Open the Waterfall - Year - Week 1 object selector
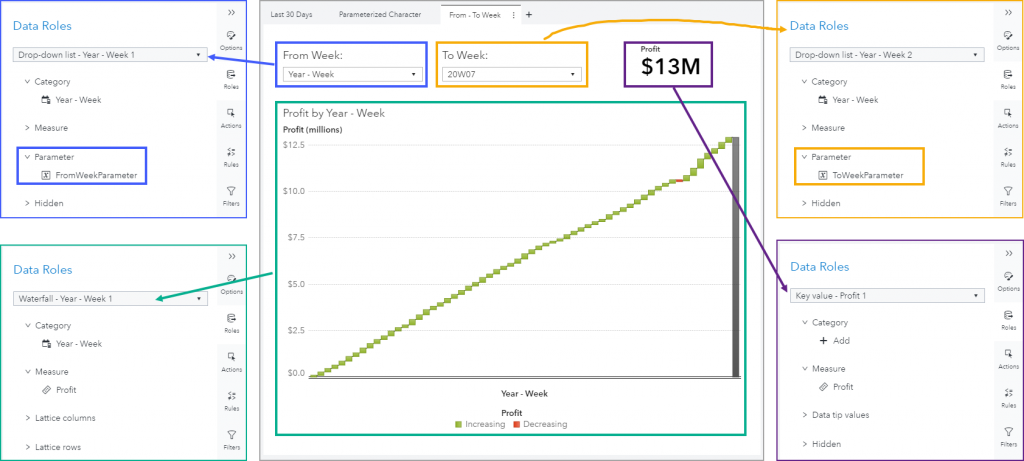Screen dimensions: 1024x461 (110, 298)
